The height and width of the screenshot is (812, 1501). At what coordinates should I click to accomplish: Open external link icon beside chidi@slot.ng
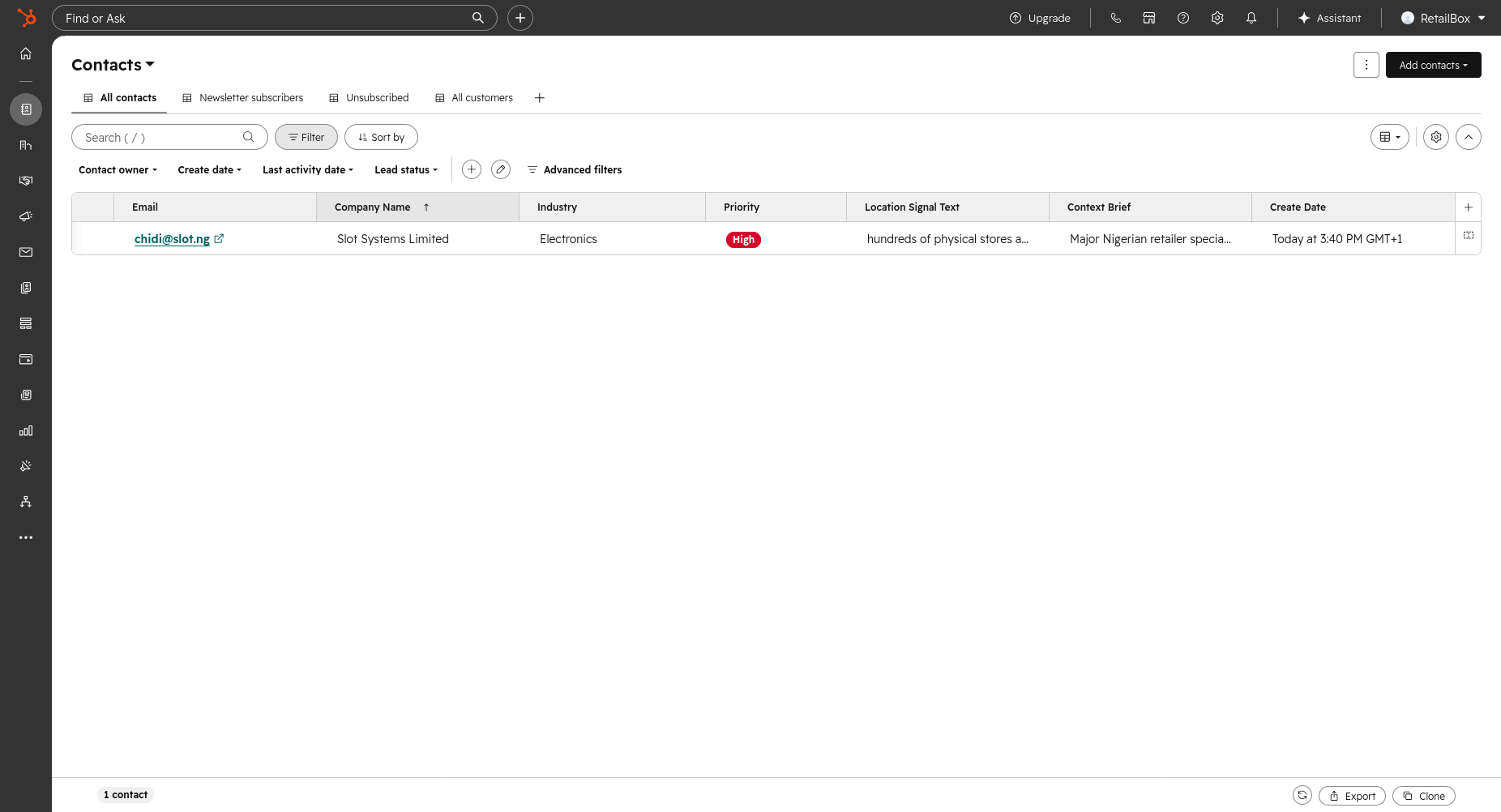point(219,239)
